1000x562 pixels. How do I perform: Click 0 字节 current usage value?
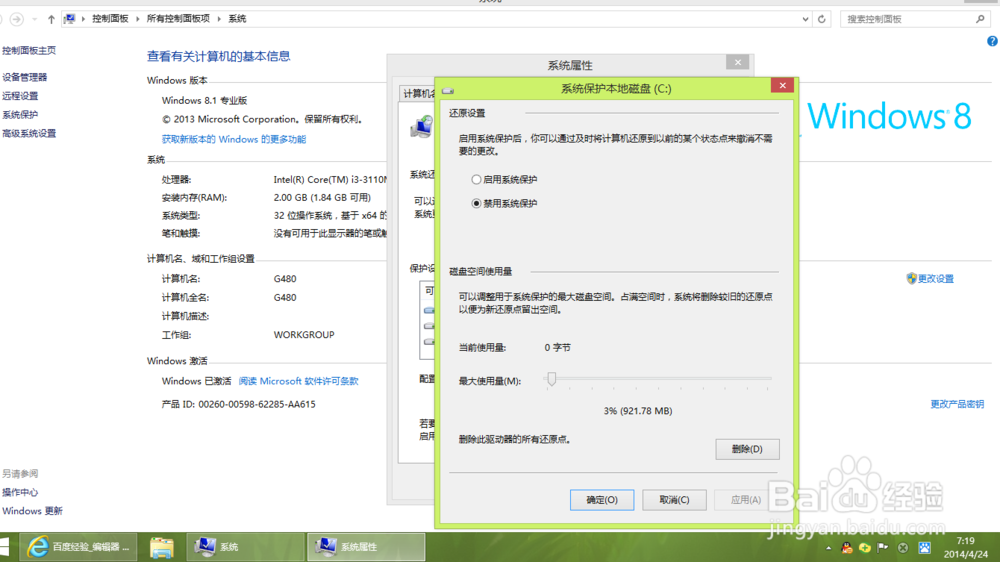click(x=557, y=347)
